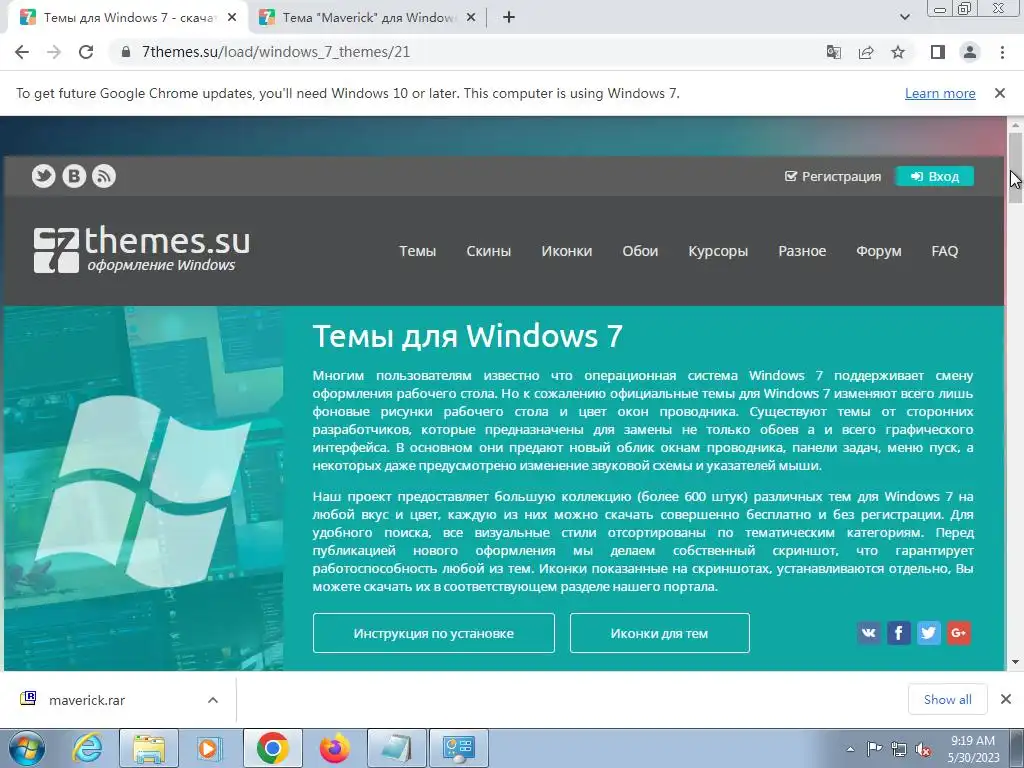The height and width of the screenshot is (768, 1024).
Task: Close the downloads bar
Action: [x=1006, y=699]
